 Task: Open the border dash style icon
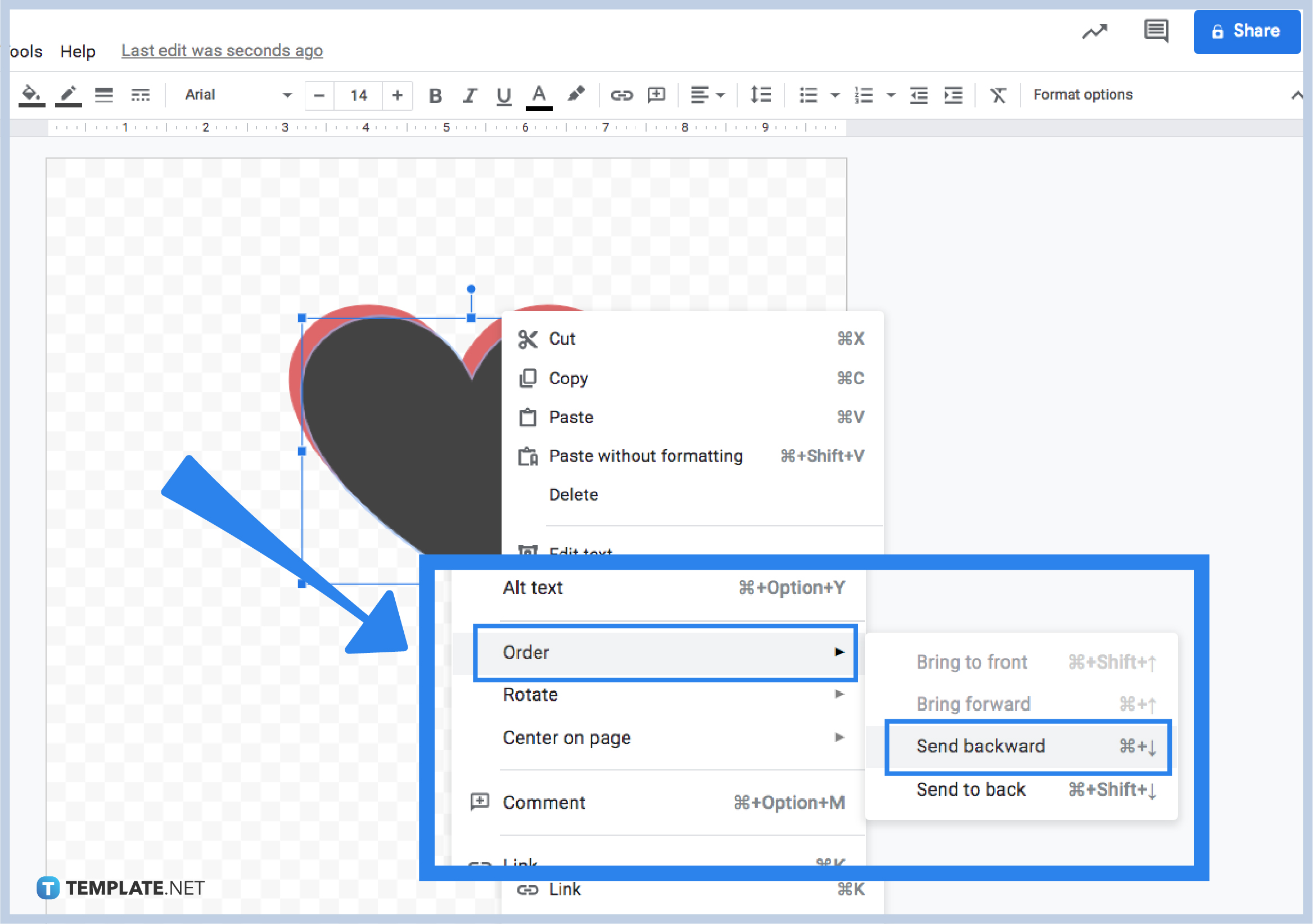coord(140,95)
